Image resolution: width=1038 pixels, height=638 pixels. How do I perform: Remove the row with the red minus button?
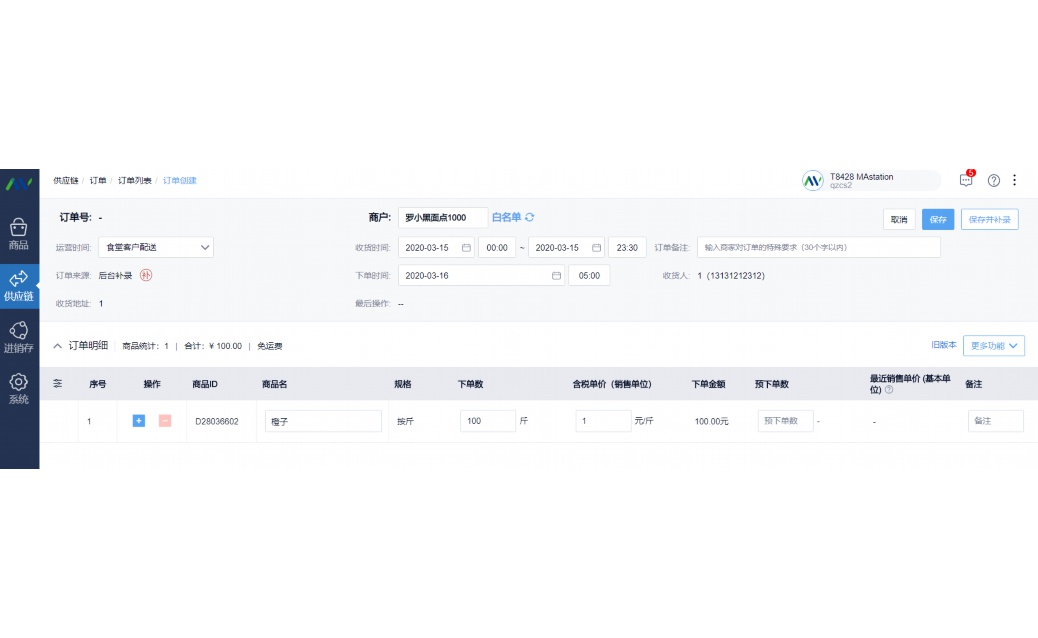tap(165, 421)
